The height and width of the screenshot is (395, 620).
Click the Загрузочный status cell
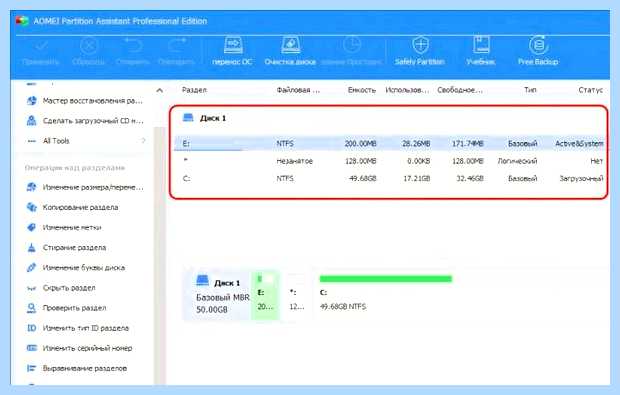[x=581, y=179]
